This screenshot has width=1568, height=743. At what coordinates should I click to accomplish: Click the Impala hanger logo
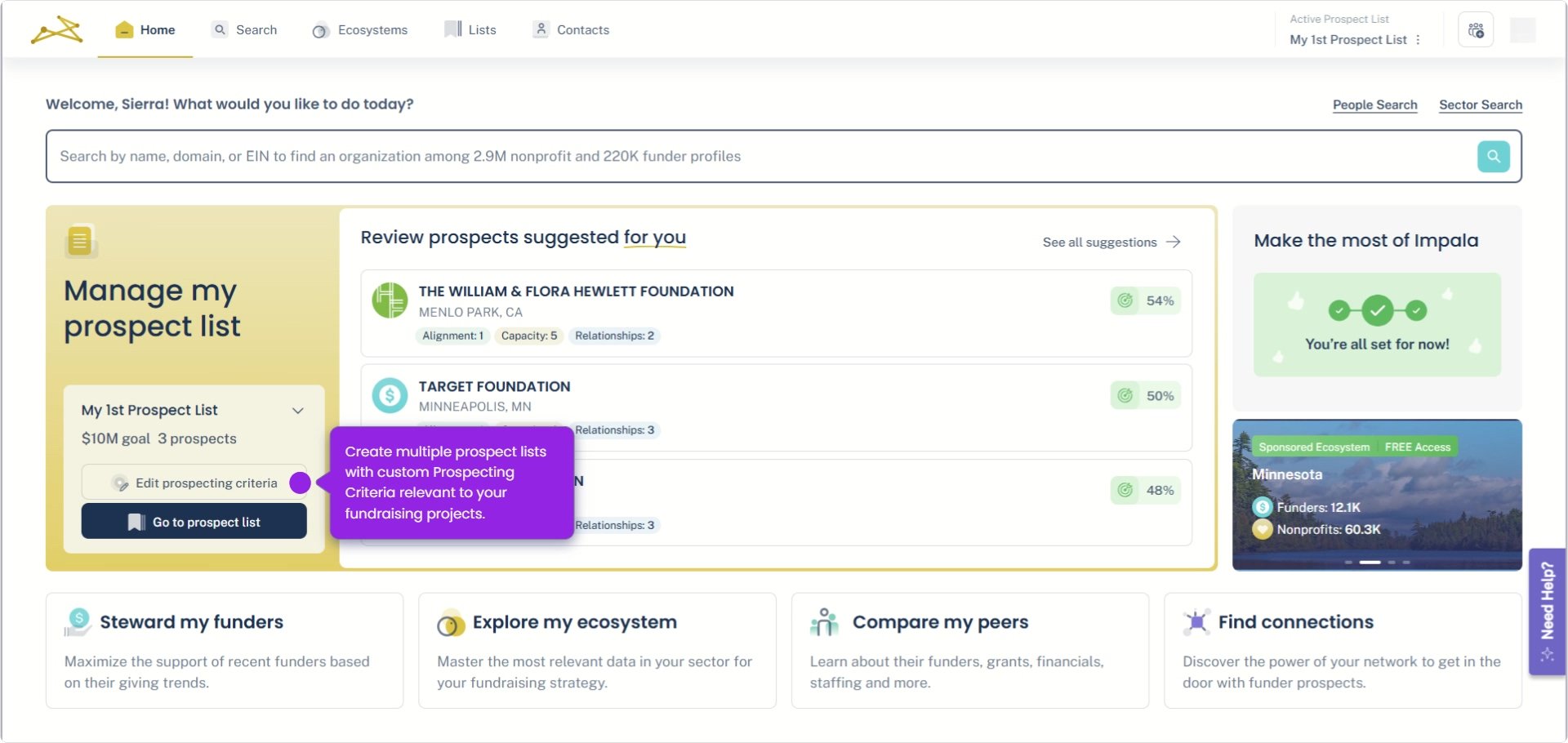click(x=55, y=29)
